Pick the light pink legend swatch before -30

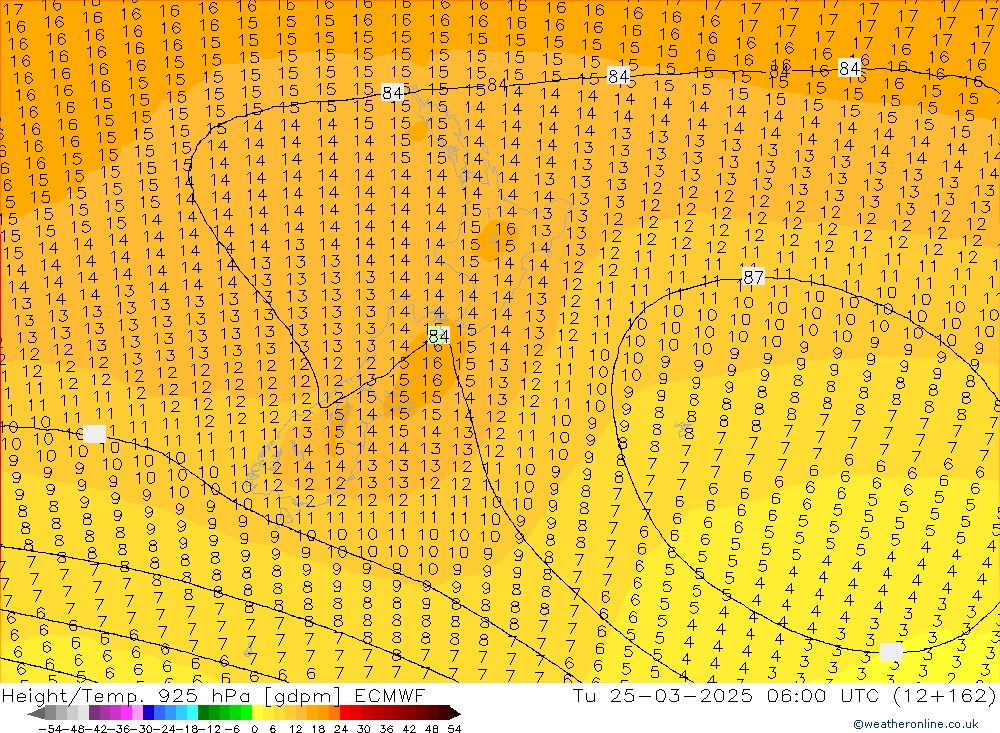(x=138, y=713)
